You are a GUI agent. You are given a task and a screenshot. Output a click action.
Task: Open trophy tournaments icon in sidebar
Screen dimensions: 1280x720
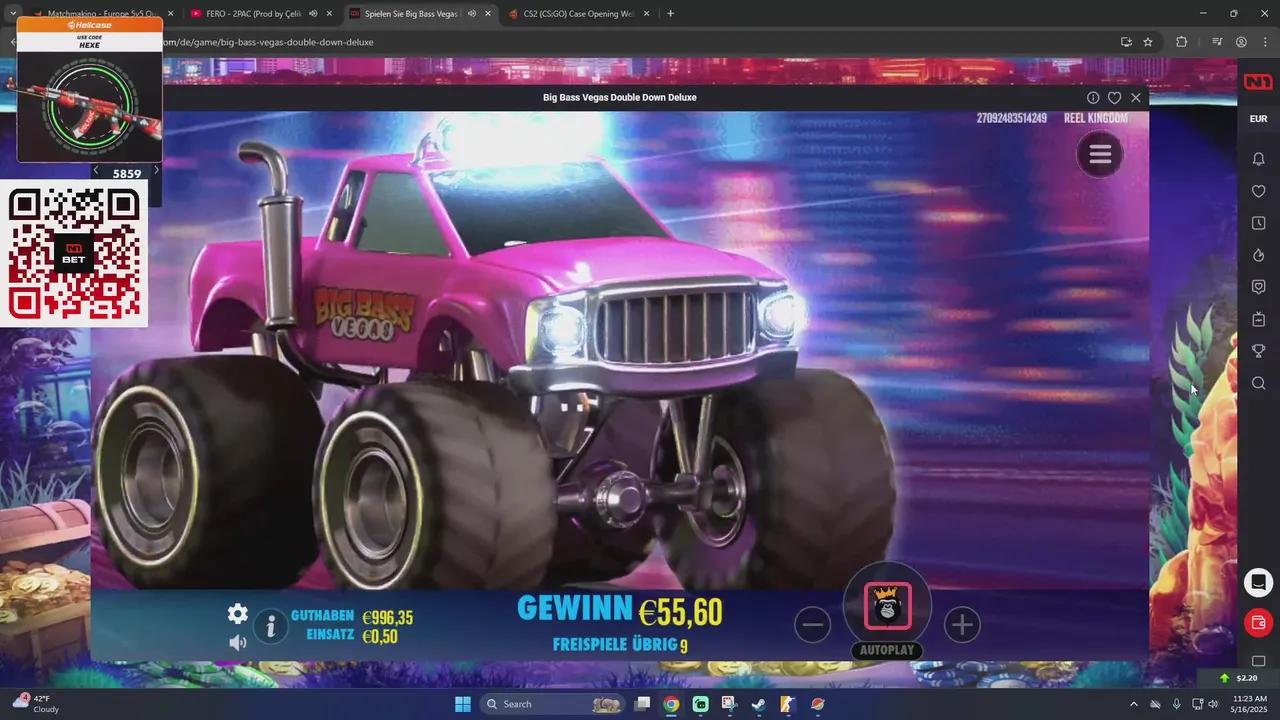1259,351
